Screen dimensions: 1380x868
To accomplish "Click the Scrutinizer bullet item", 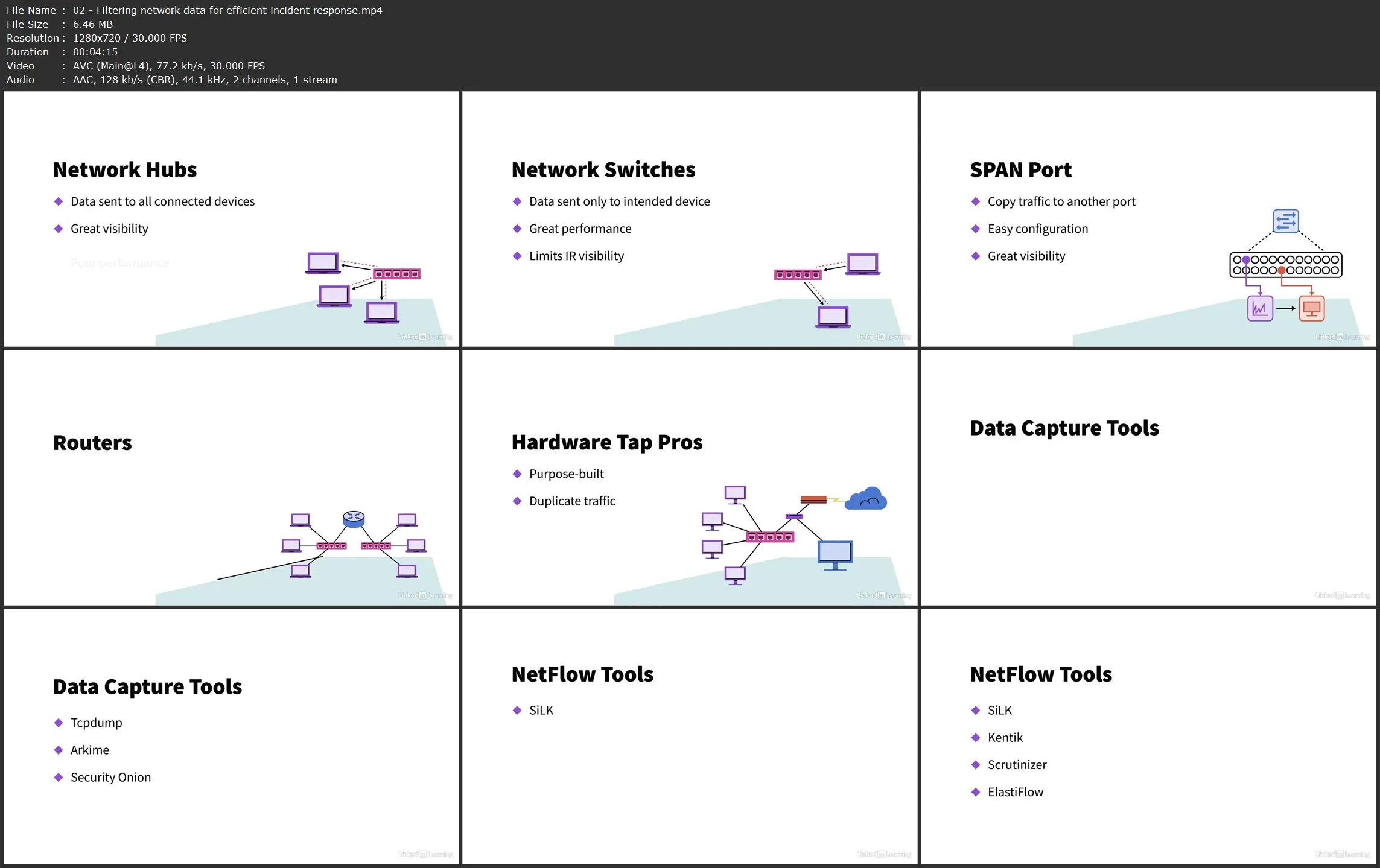I will tap(1017, 764).
